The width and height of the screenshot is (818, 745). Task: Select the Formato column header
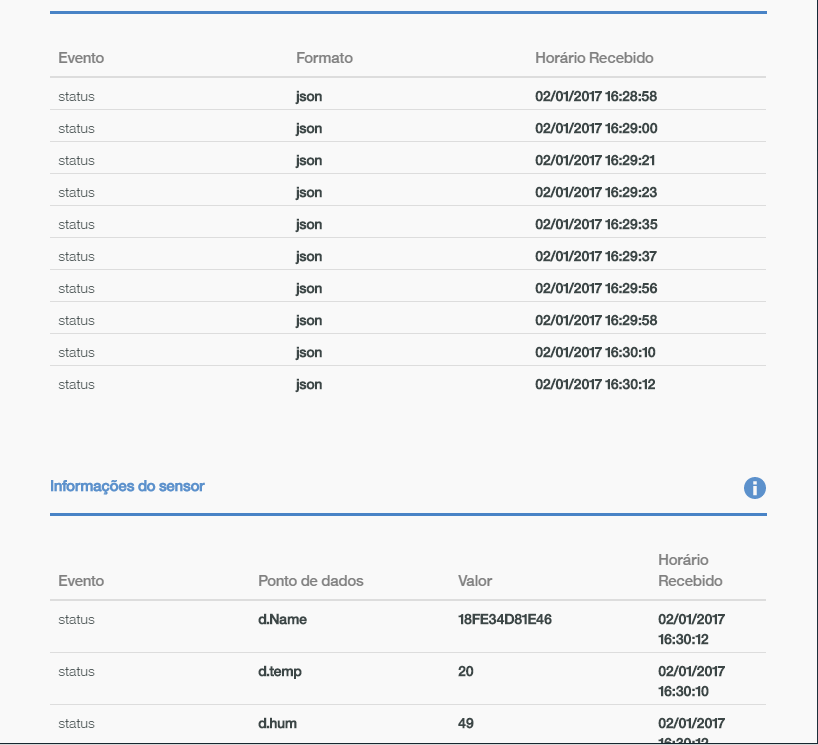pyautogui.click(x=324, y=57)
